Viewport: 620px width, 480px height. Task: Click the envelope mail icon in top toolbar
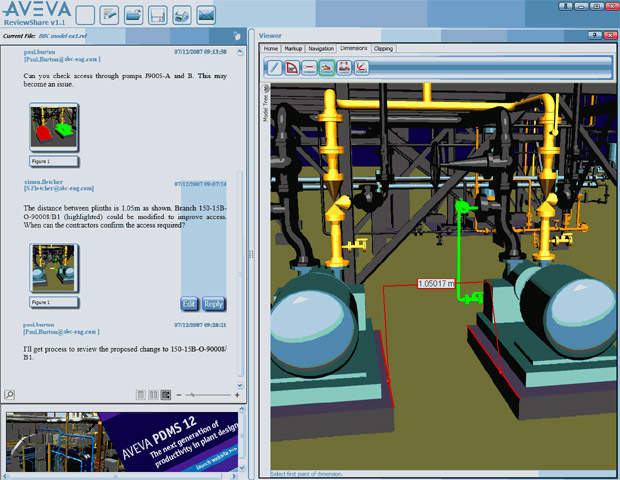(x=206, y=15)
